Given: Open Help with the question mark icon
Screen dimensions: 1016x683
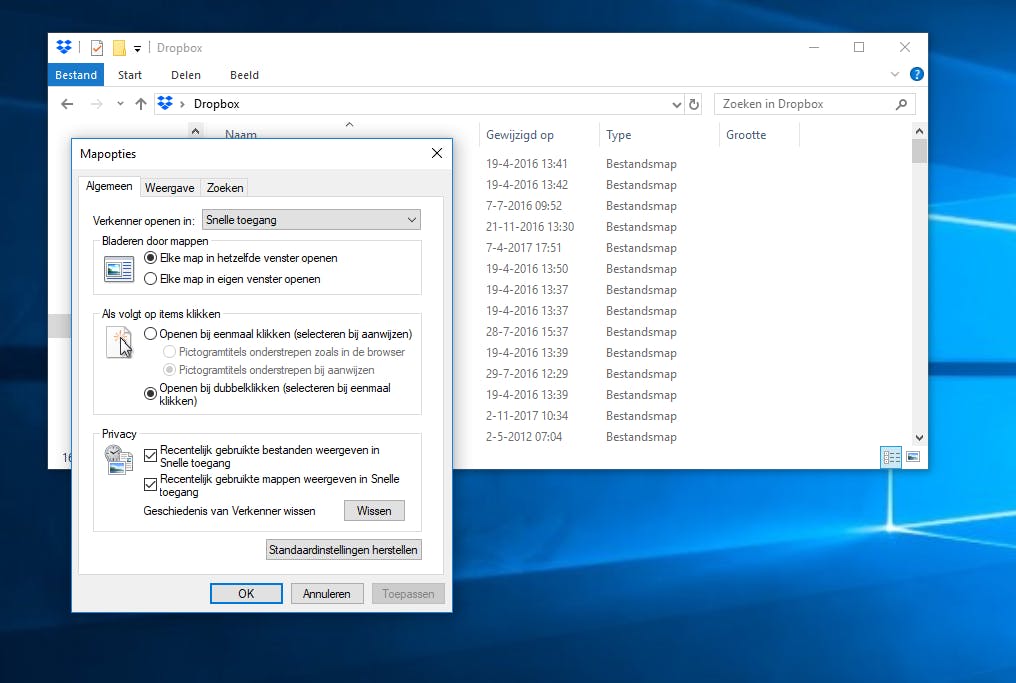Looking at the screenshot, I should (916, 75).
